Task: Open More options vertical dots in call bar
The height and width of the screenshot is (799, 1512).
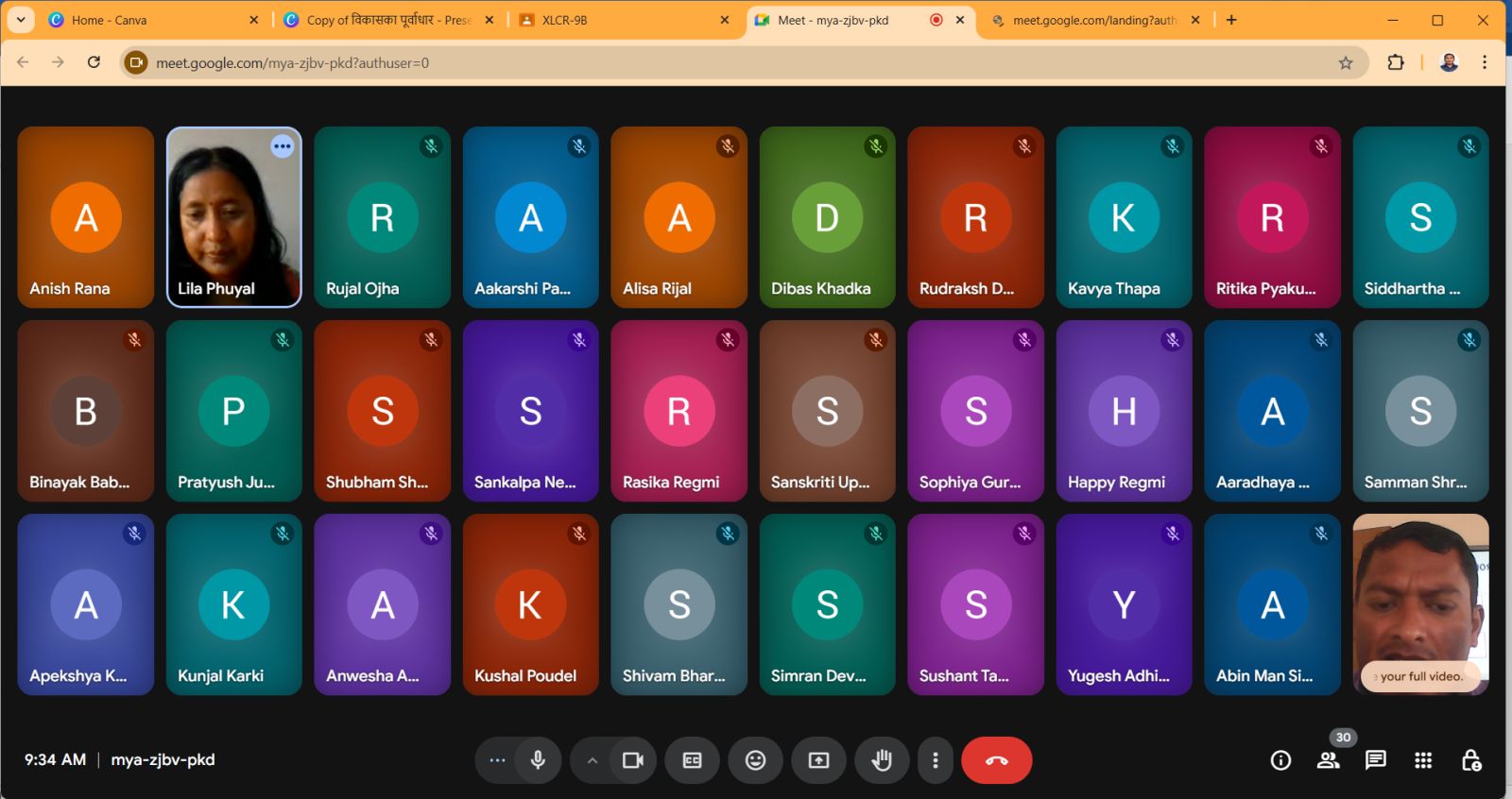Action: coord(936,760)
